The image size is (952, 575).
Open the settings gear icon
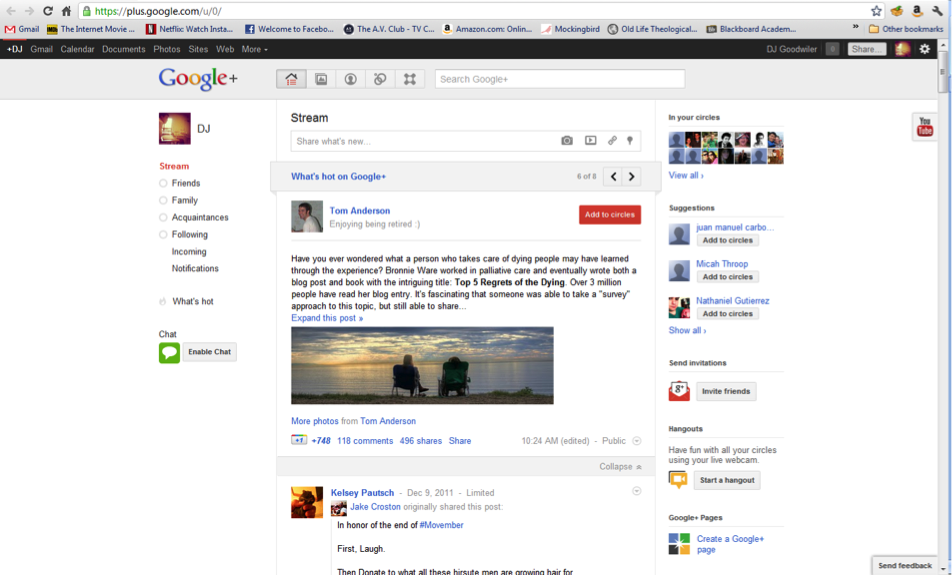click(924, 49)
